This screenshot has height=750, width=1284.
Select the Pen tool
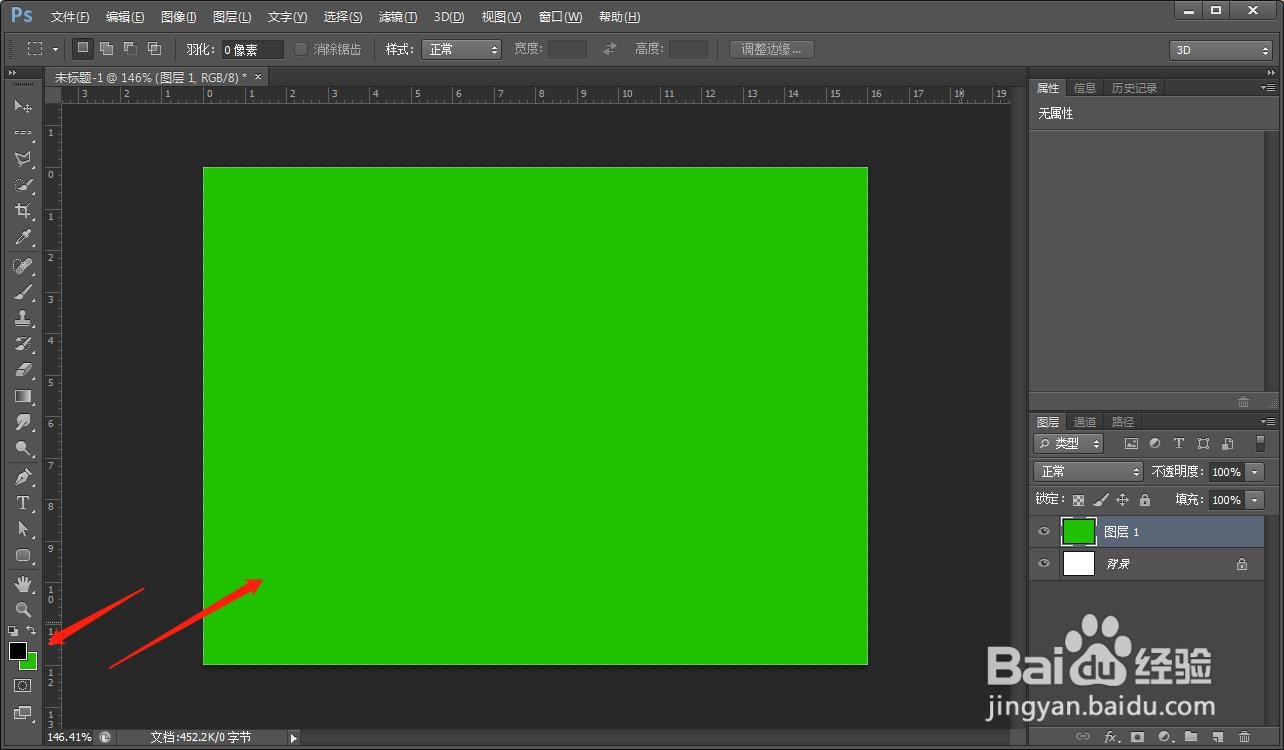23,477
